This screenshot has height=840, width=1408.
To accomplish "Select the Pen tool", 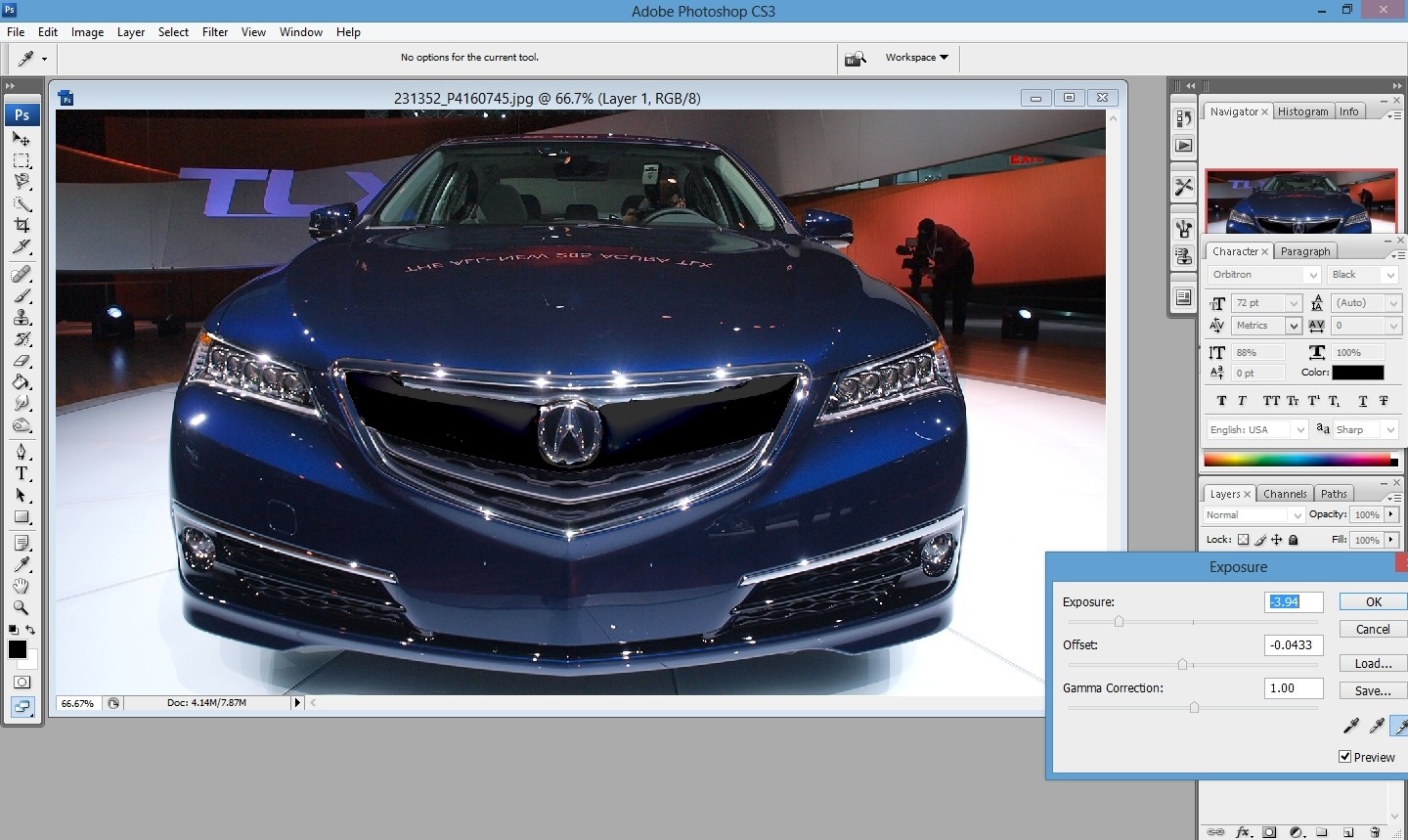I will coord(22,452).
